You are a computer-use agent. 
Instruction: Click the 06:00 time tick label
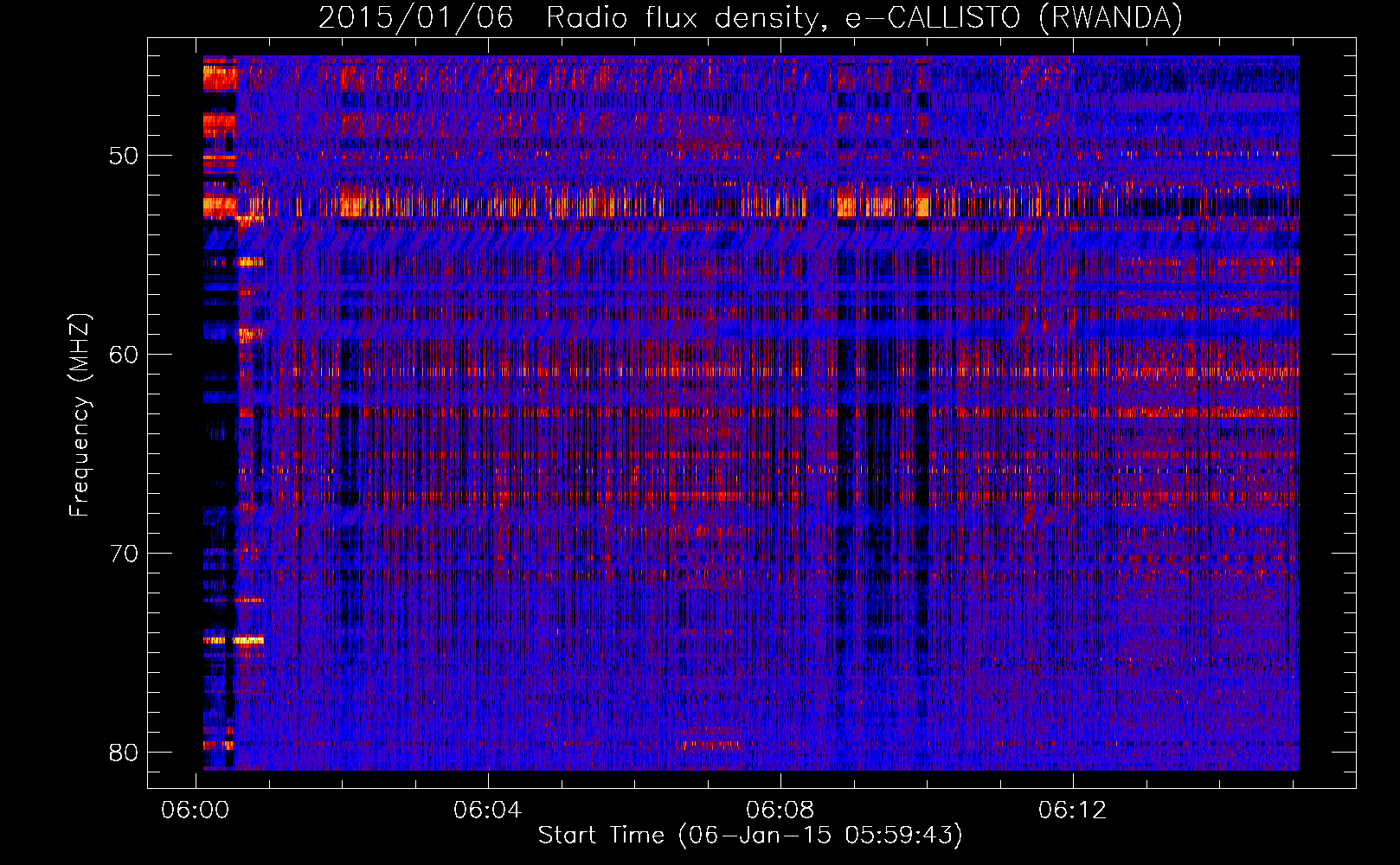point(196,810)
